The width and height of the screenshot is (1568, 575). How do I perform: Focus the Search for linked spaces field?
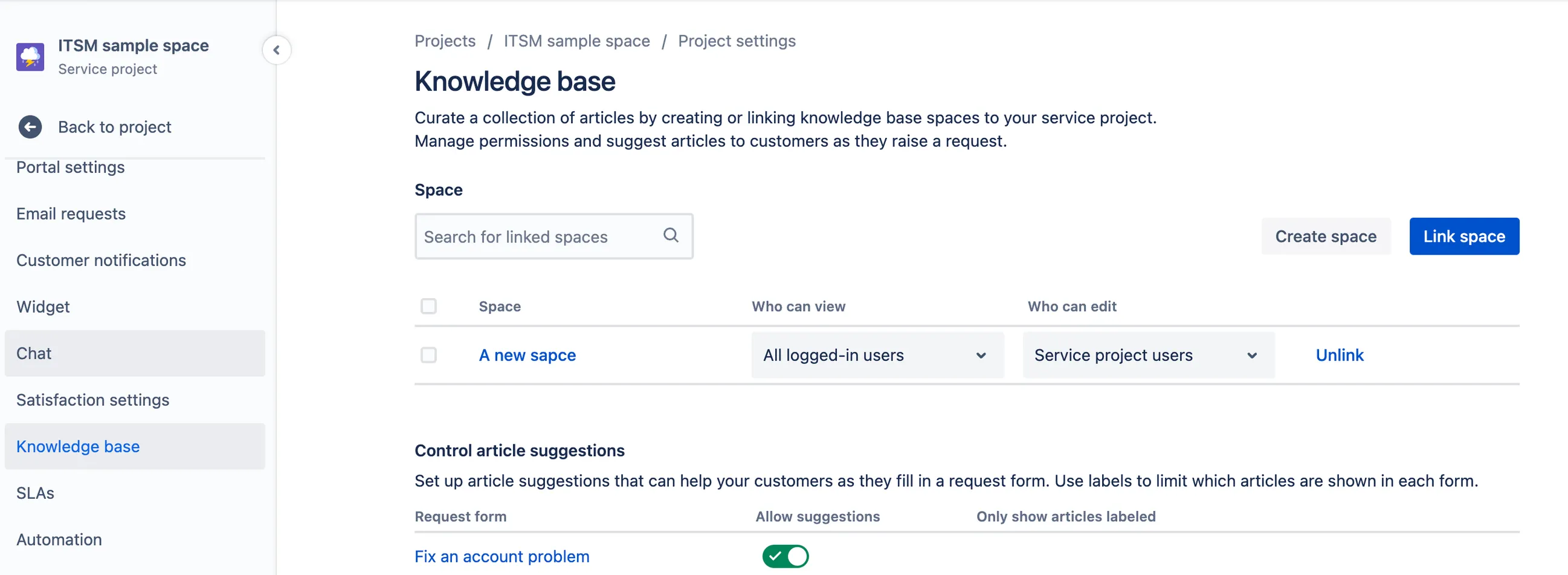click(554, 236)
